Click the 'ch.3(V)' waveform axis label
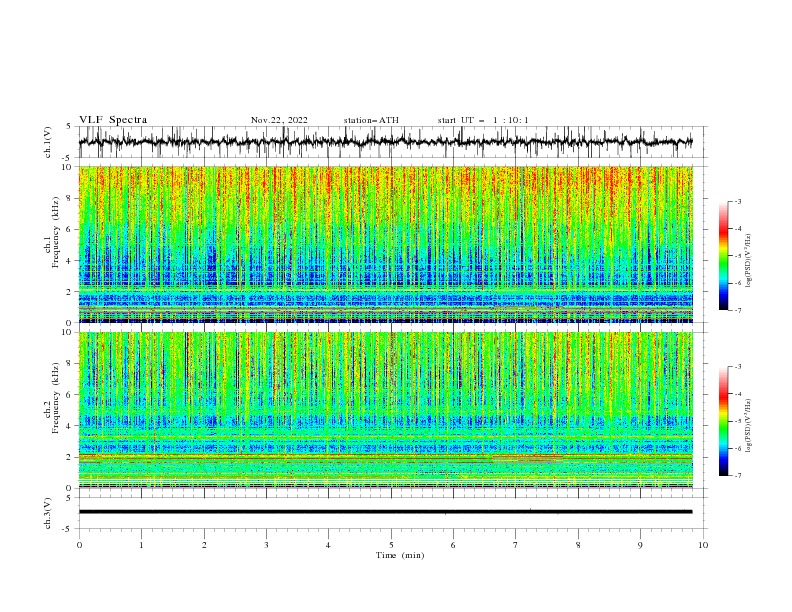 coord(48,514)
